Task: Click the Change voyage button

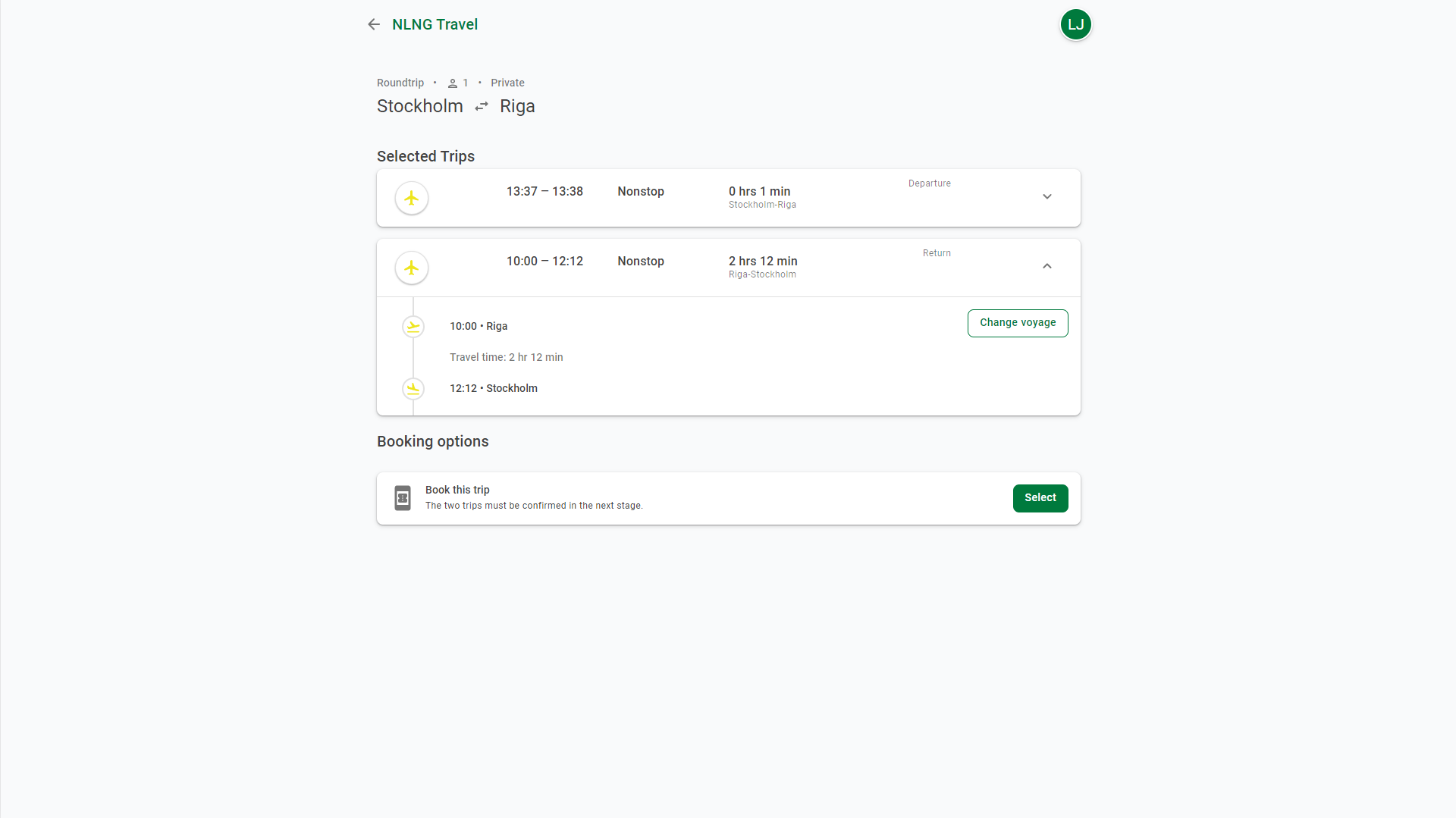Action: click(1018, 323)
